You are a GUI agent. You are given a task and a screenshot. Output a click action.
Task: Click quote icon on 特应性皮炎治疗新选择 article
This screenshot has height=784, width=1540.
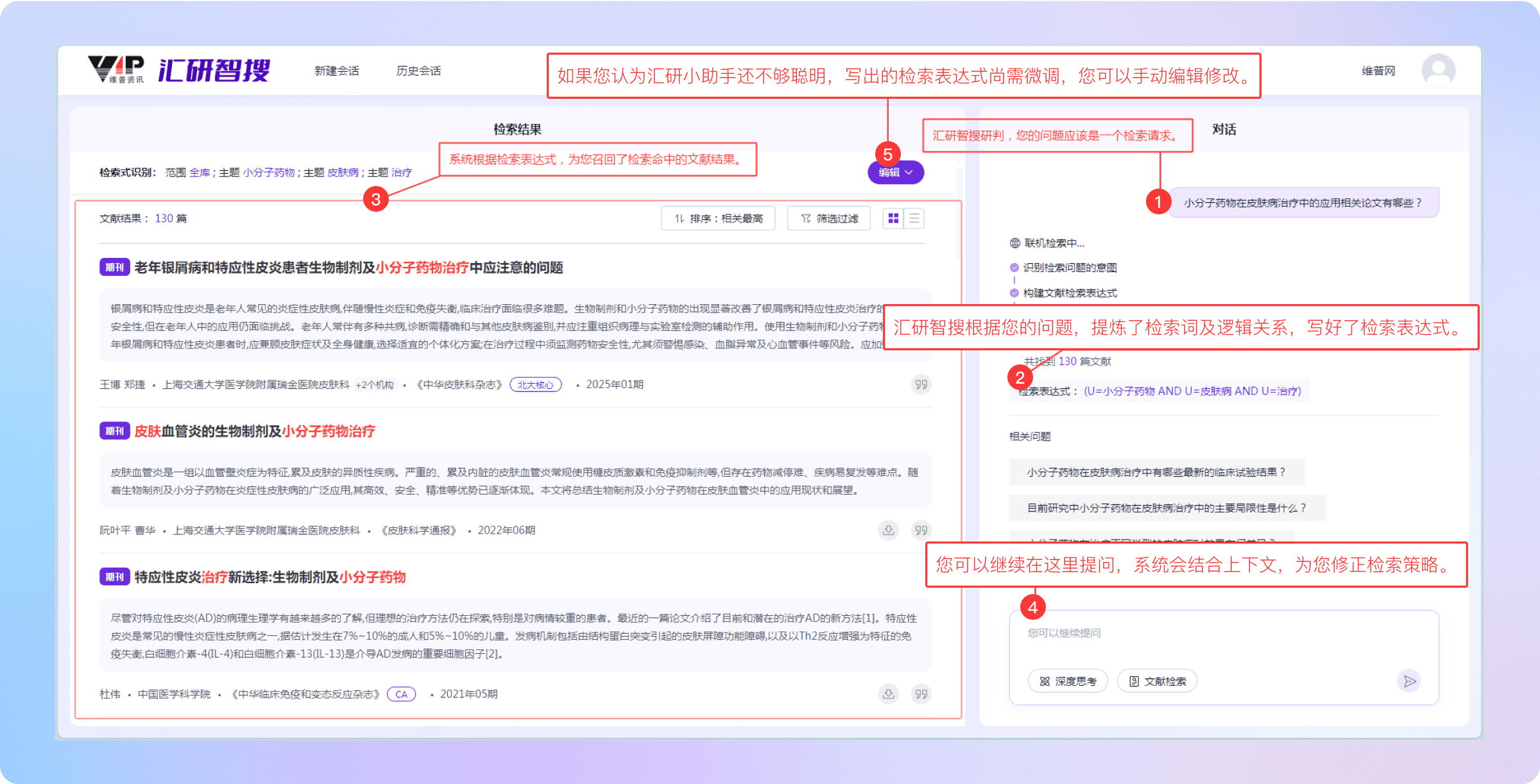coord(921,694)
